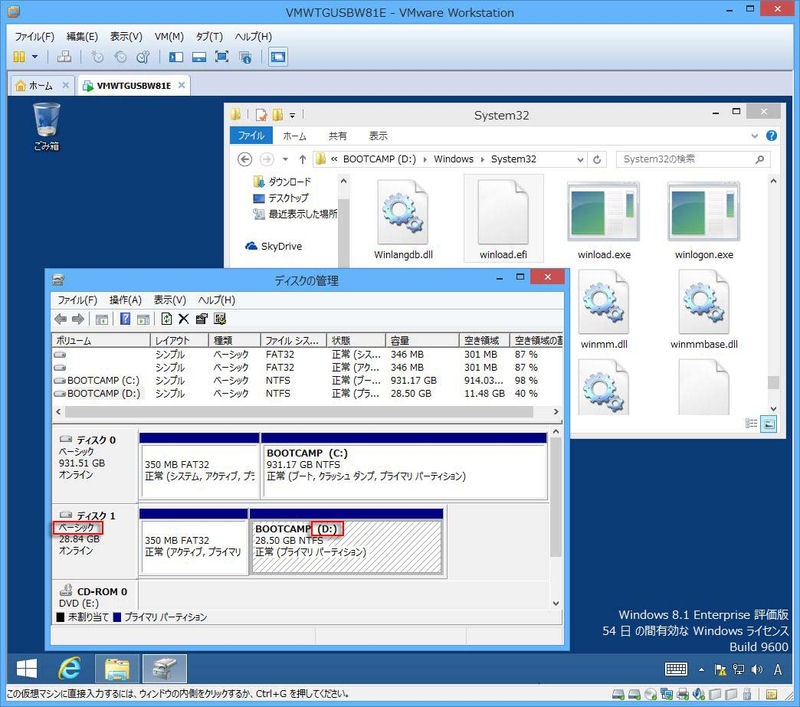Screen dimensions: 800x707
Task: Switch Explorer to large icons view
Action: pos(769,423)
